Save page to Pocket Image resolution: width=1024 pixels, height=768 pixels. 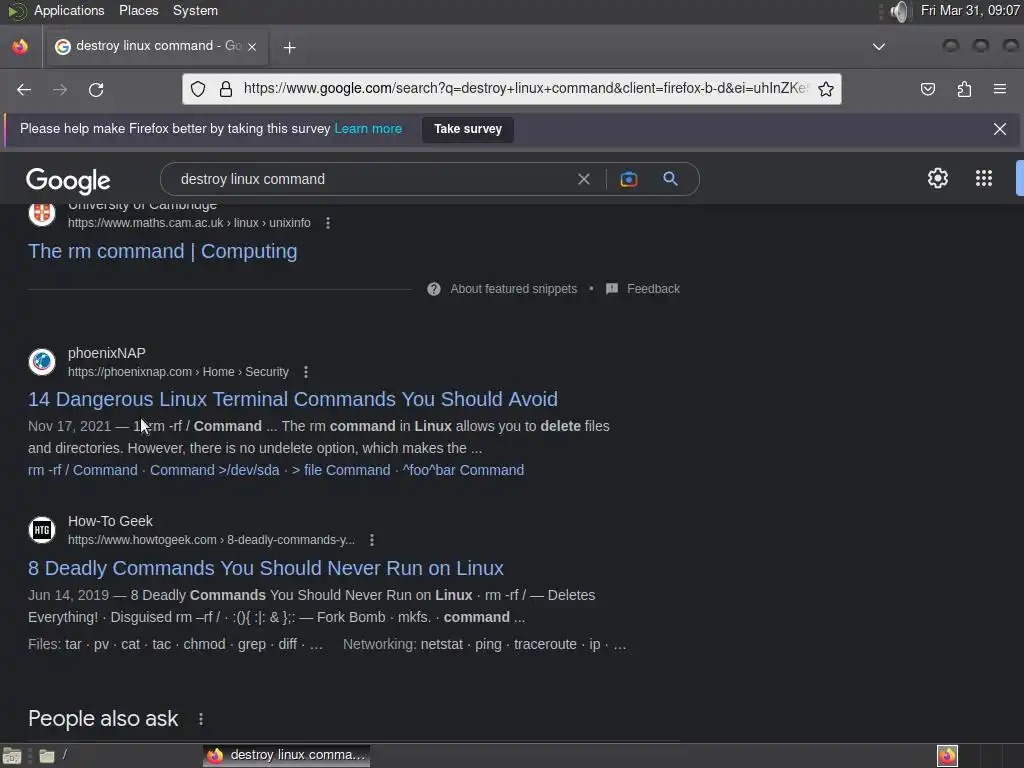coord(927,89)
